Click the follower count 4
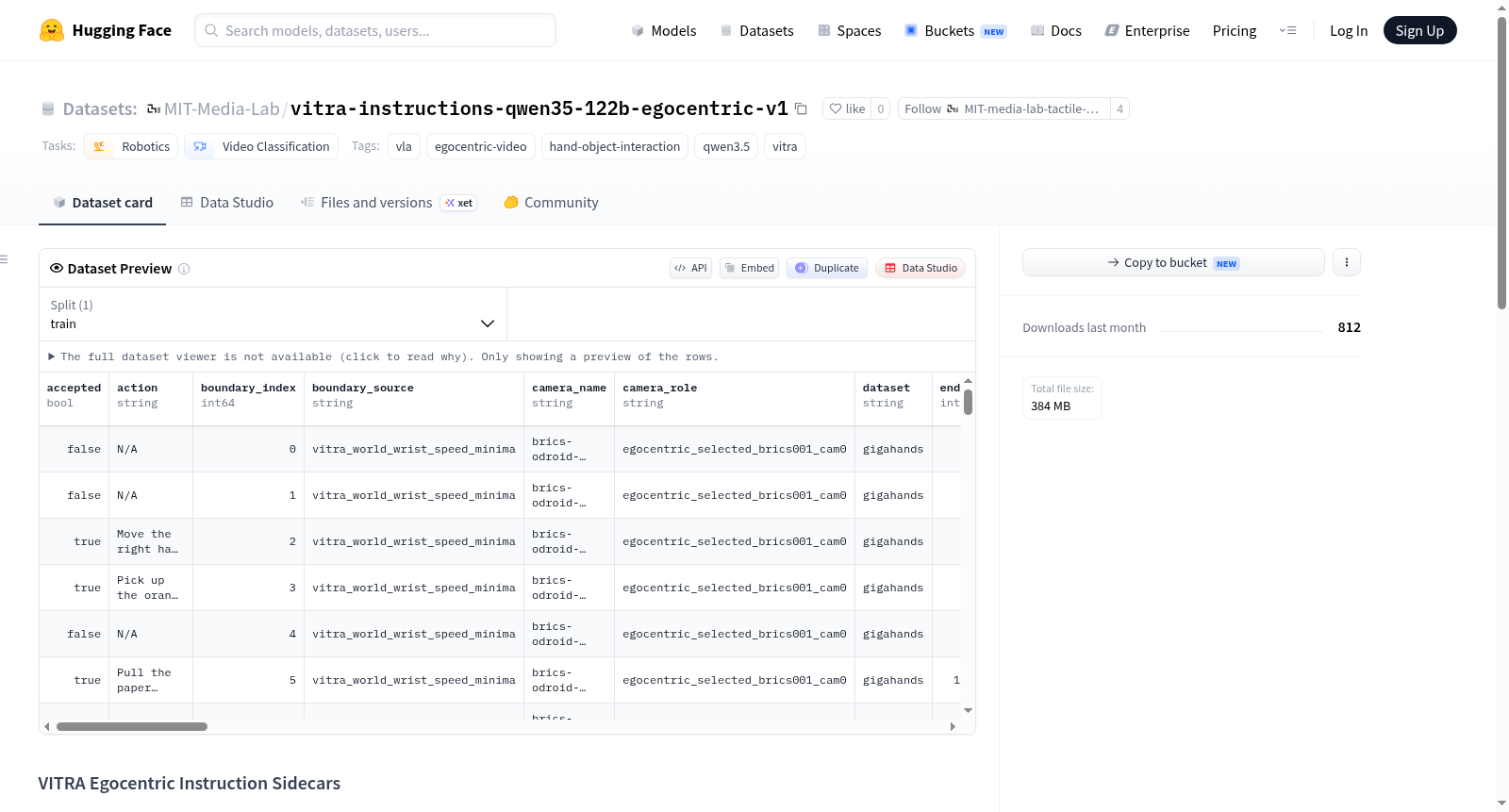Viewport: 1509px width, 812px height. (x=1119, y=108)
